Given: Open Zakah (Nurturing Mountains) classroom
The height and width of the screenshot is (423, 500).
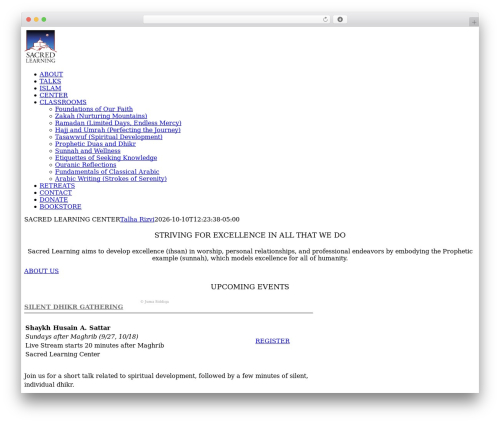Looking at the screenshot, I should pyautogui.click(x=101, y=116).
